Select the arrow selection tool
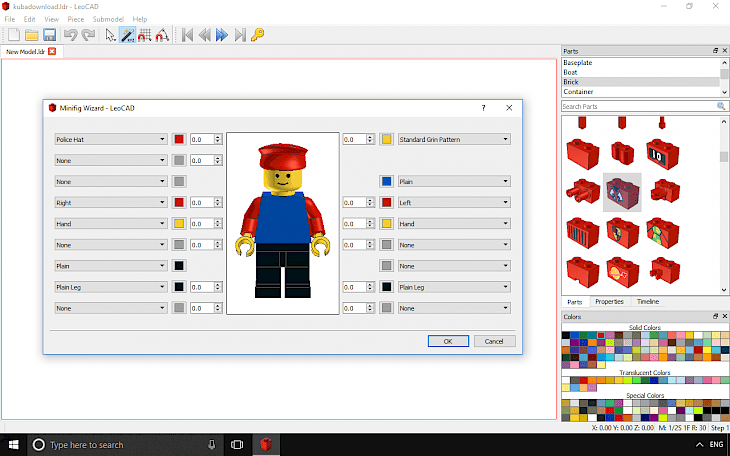This screenshot has width=730, height=456. point(110,35)
